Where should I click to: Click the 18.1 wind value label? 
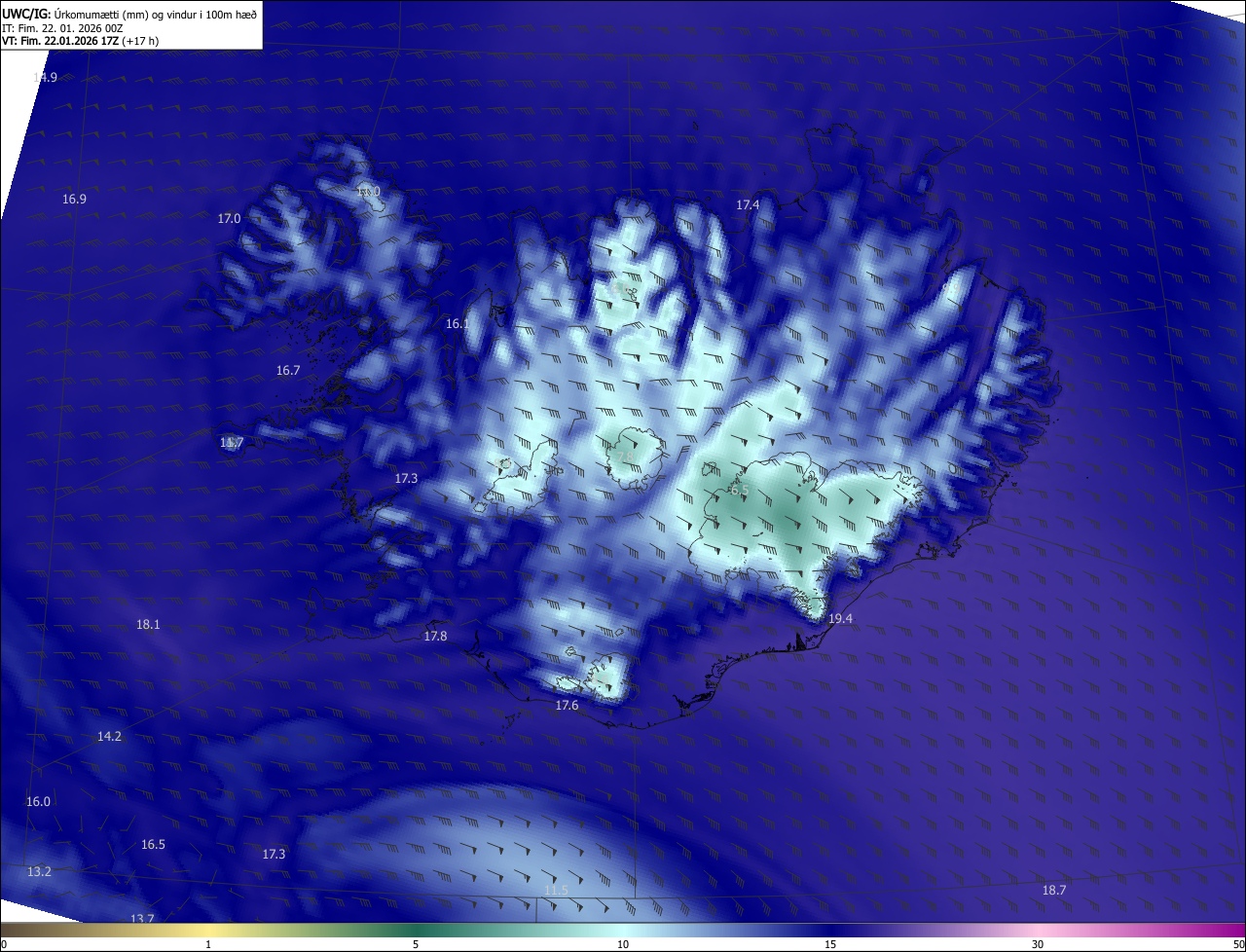tap(148, 624)
